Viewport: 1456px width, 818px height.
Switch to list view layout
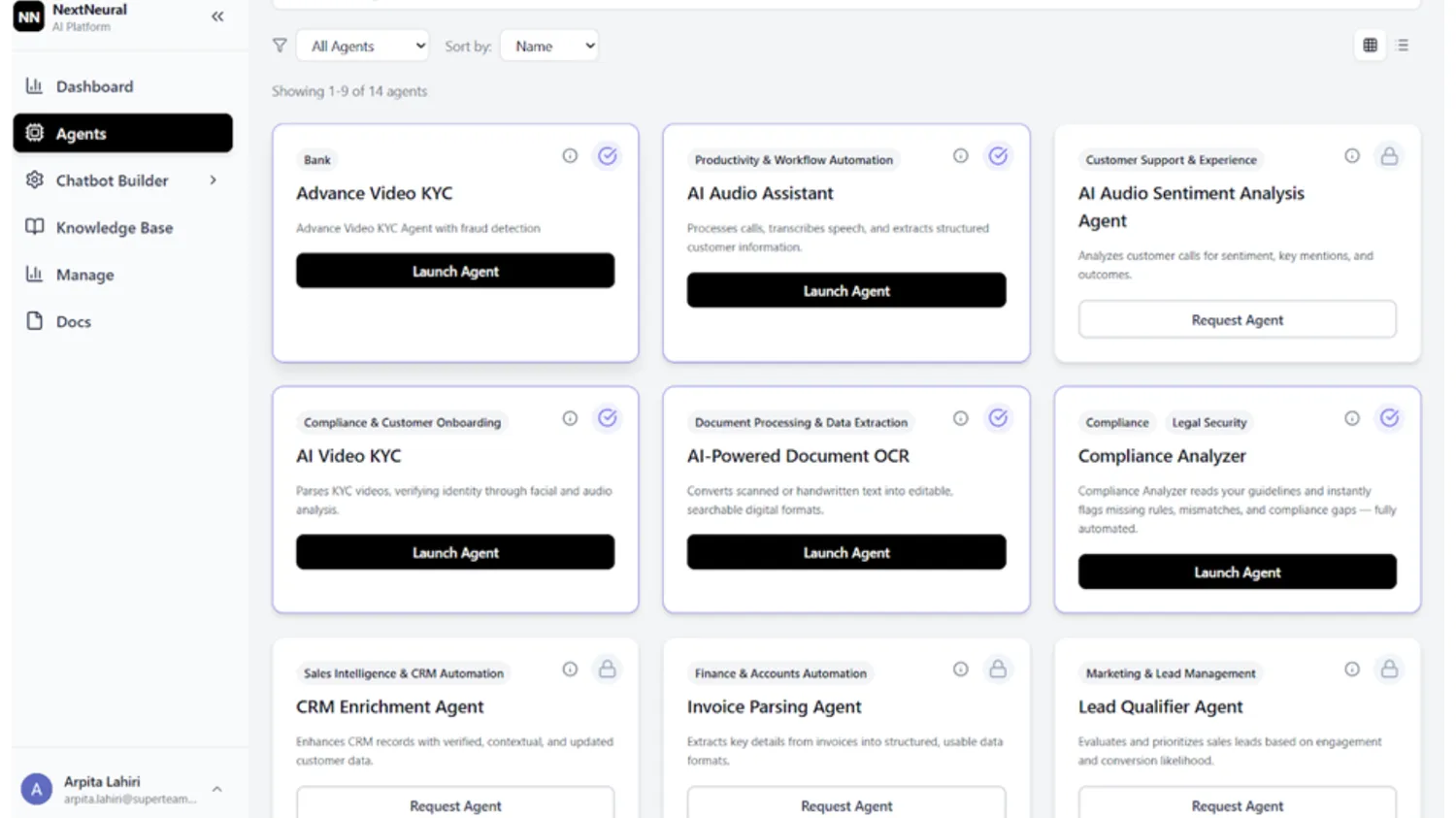(x=1403, y=45)
